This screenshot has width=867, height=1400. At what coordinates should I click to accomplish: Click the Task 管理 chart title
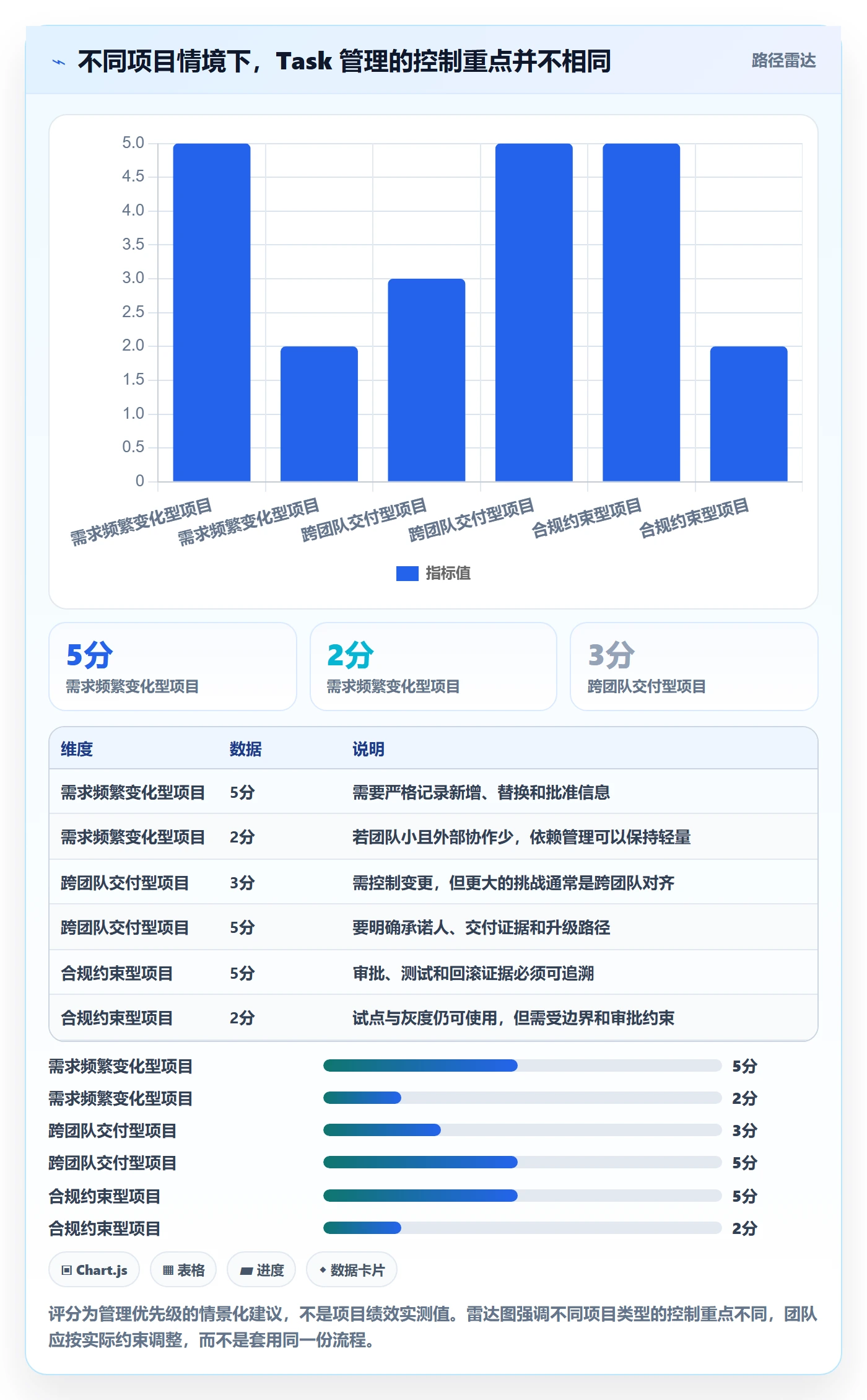(x=344, y=61)
